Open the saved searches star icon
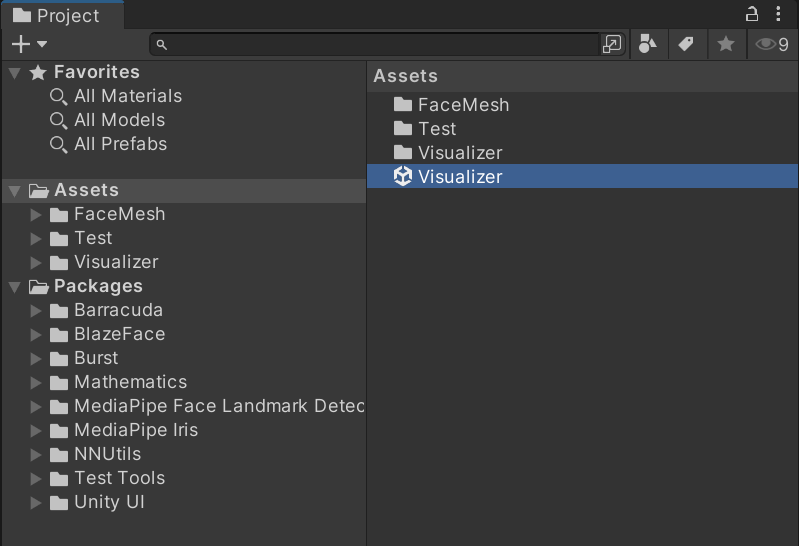799x546 pixels. point(726,44)
